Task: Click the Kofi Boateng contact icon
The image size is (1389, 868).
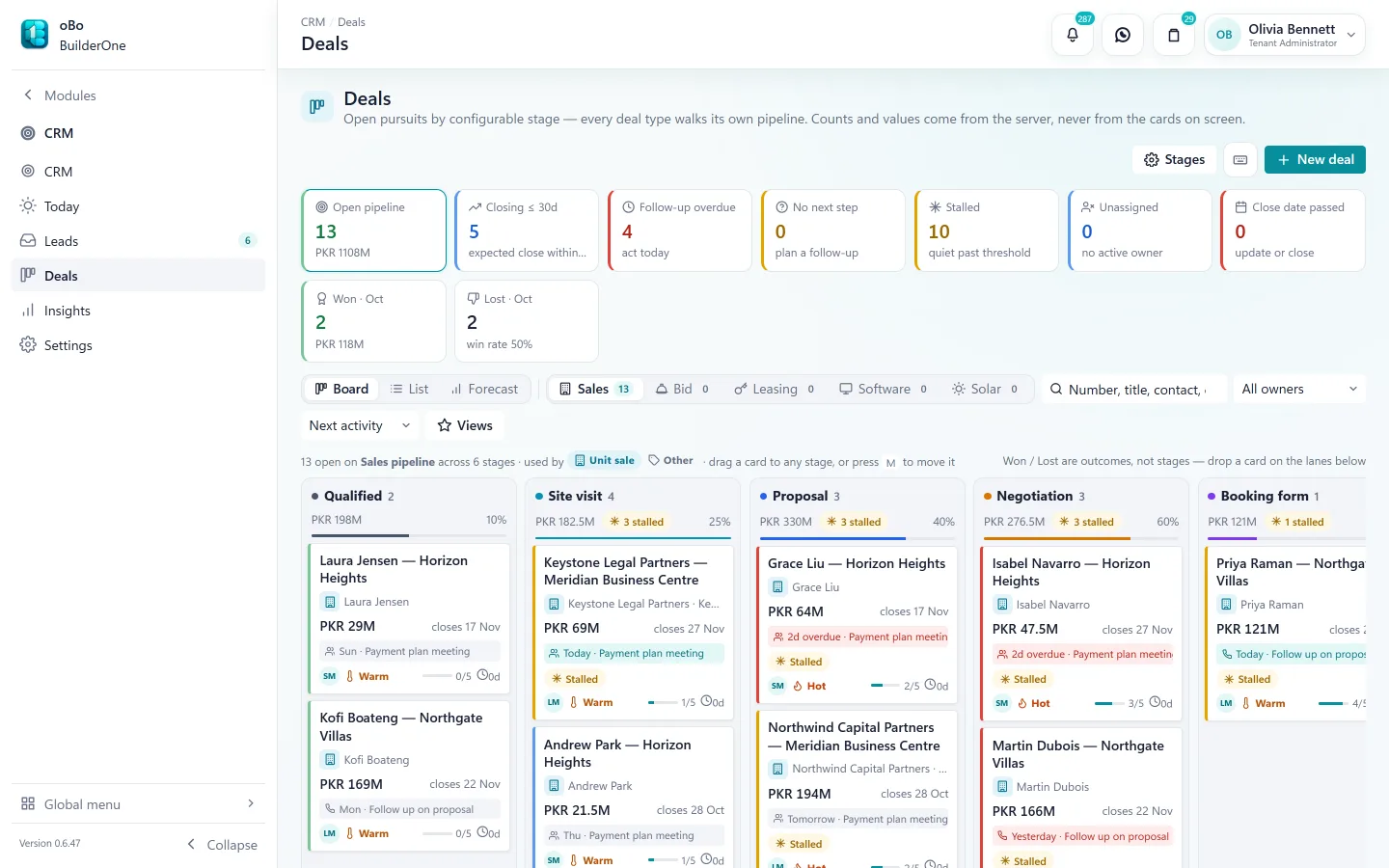Action: pos(330,760)
